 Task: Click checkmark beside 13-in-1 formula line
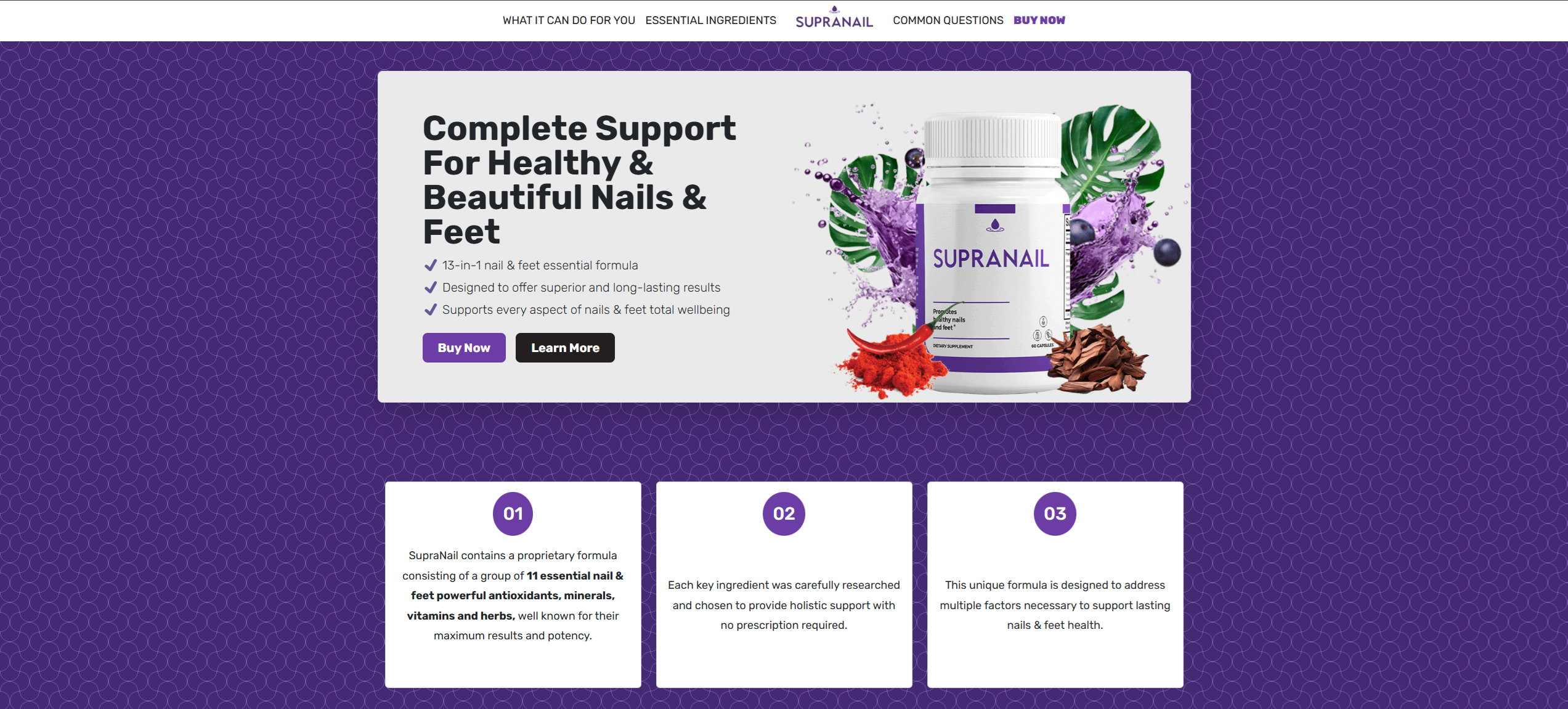tap(431, 265)
